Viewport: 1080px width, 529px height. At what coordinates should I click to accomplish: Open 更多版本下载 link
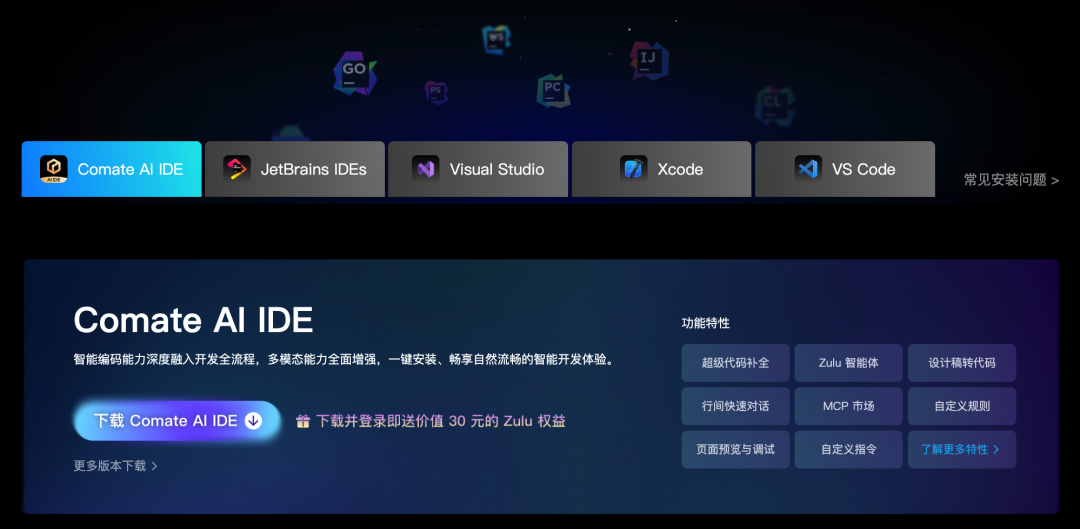pyautogui.click(x=116, y=466)
